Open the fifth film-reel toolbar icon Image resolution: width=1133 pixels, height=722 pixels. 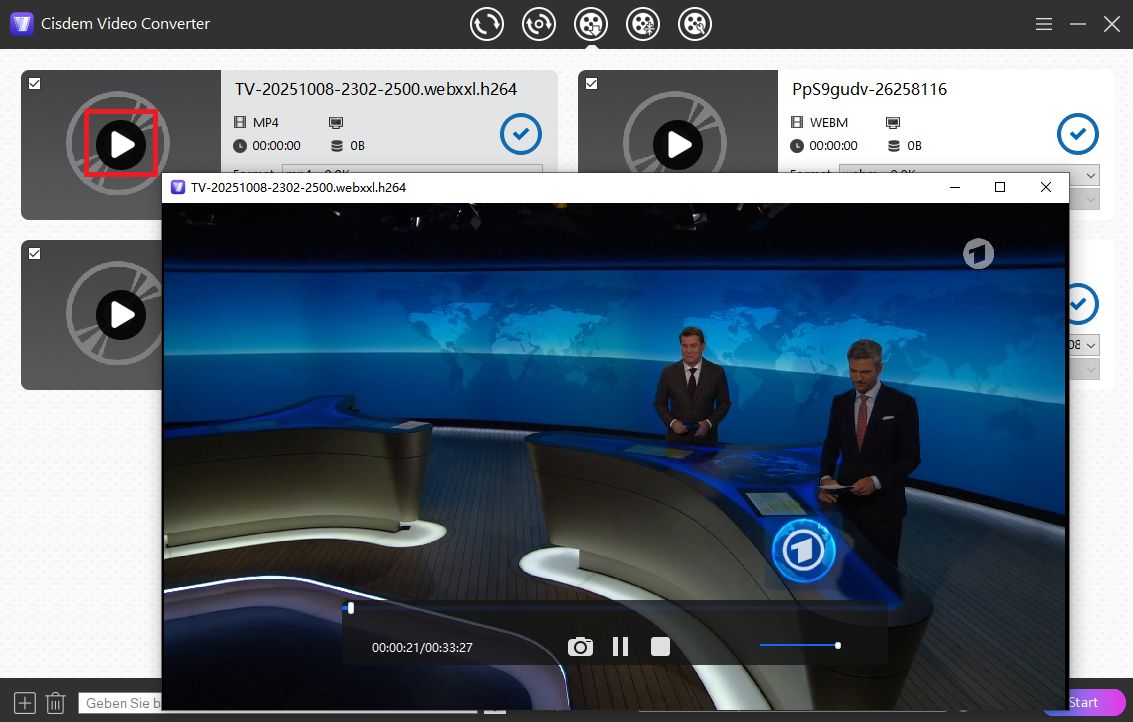(695, 24)
